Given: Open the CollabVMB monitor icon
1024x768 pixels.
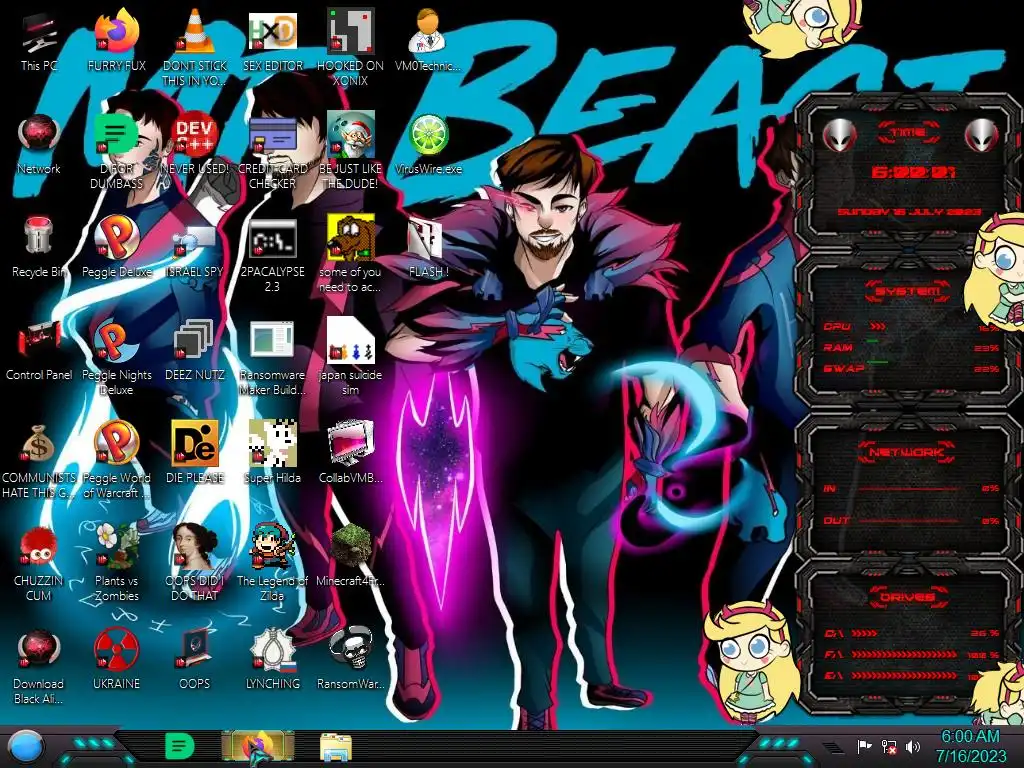Looking at the screenshot, I should (351, 443).
